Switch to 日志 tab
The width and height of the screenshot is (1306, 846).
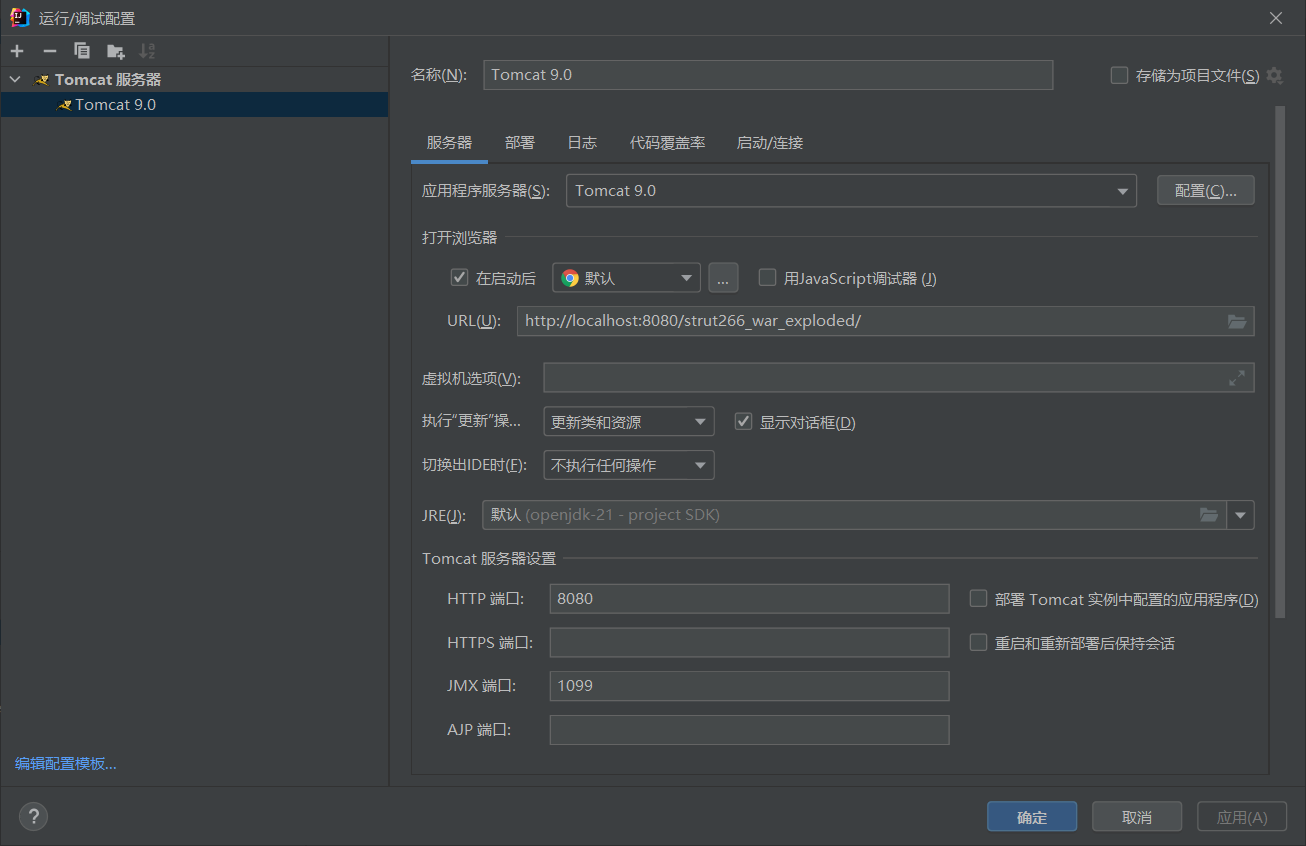point(582,143)
